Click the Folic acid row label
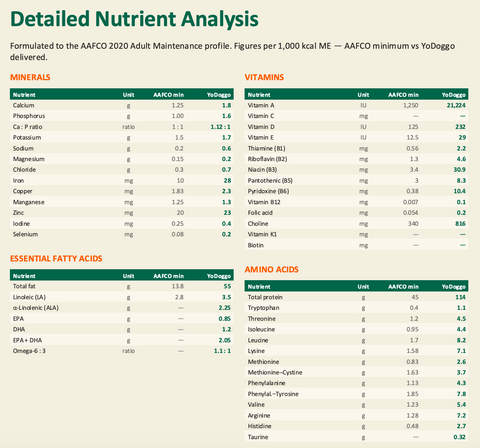Screen dimensions: 480x448 click(260, 213)
